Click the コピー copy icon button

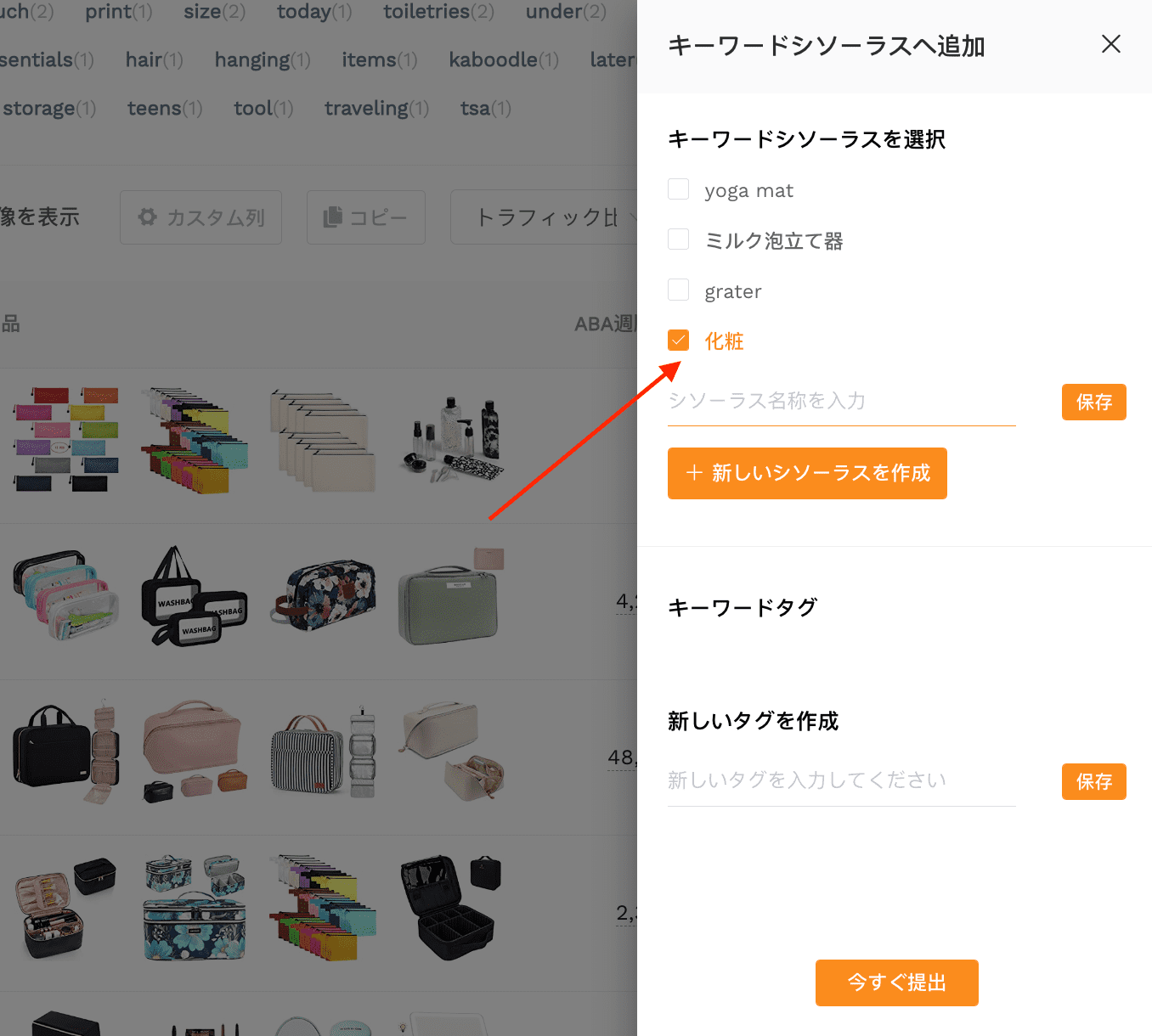coord(365,217)
